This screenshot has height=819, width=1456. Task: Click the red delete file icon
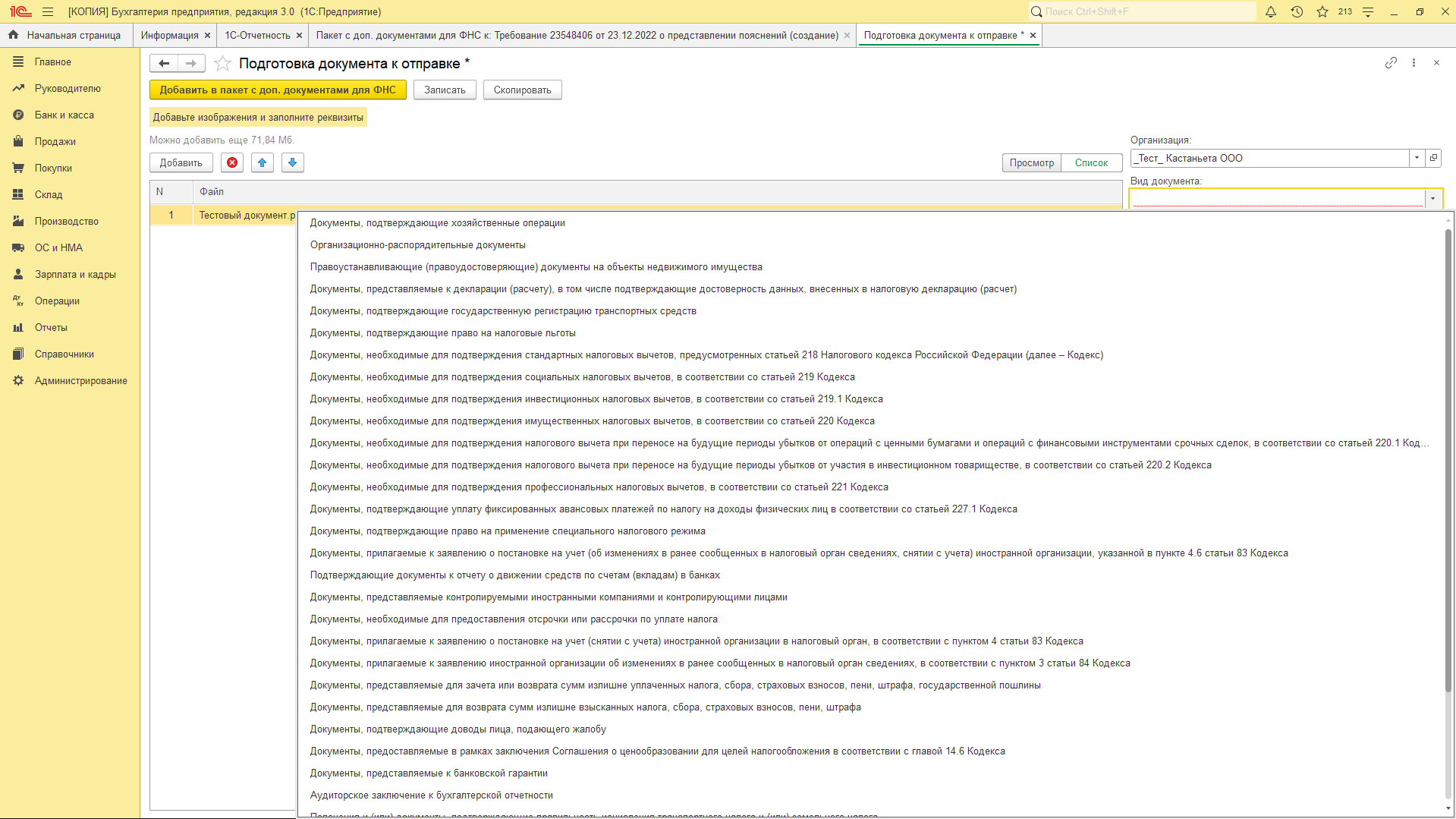[x=232, y=162]
